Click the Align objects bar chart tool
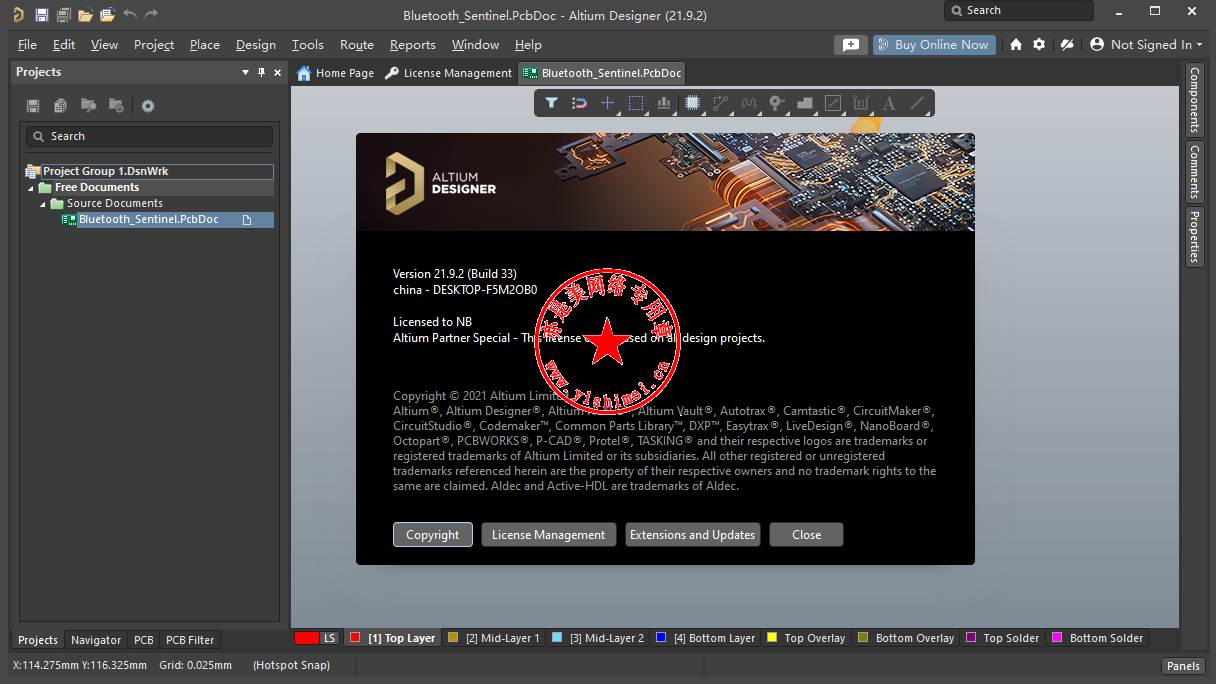1216x684 pixels. pyautogui.click(x=663, y=103)
